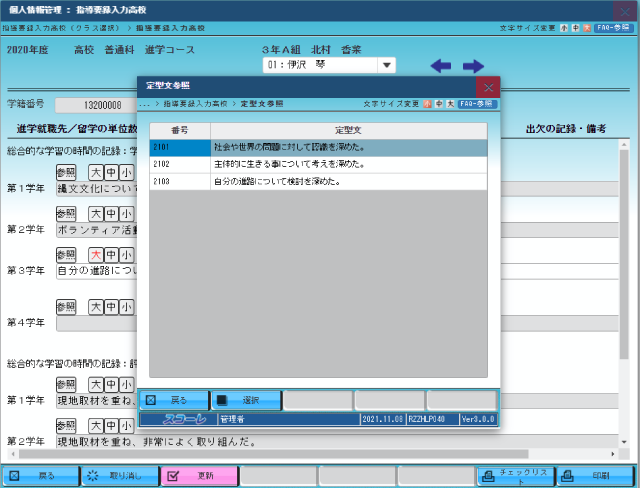Image resolution: width=640 pixels, height=489 pixels.
Task: Toggle 大 size for 第3学年 row
Action: click(x=96, y=256)
